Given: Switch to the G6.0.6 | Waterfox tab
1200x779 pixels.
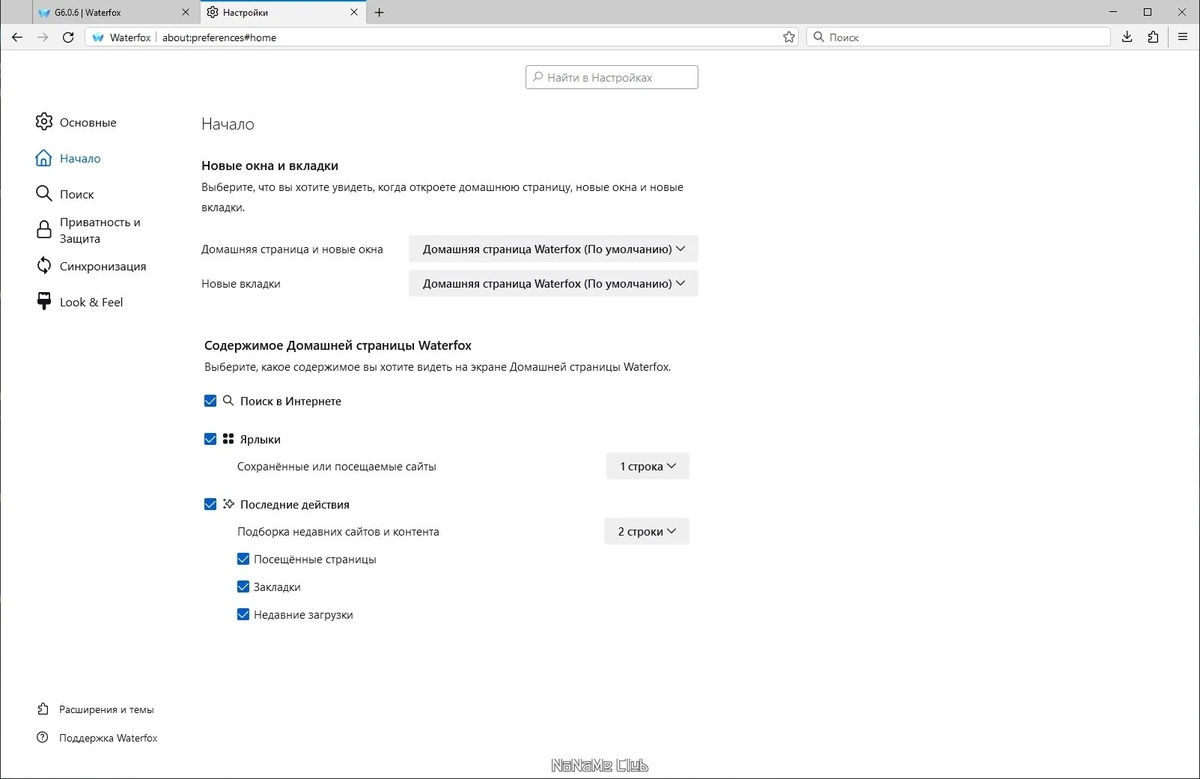Looking at the screenshot, I should point(114,13).
